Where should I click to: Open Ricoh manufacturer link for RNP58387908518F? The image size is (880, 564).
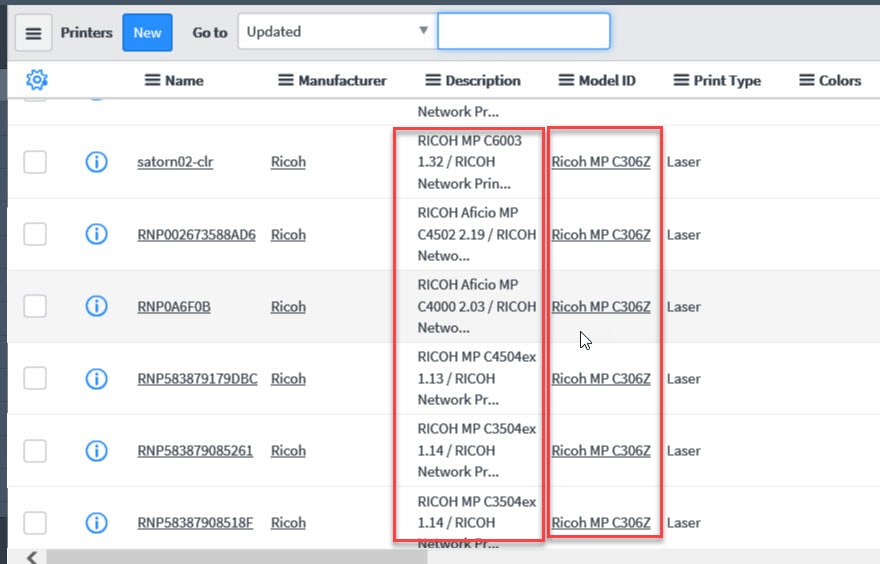coord(288,523)
